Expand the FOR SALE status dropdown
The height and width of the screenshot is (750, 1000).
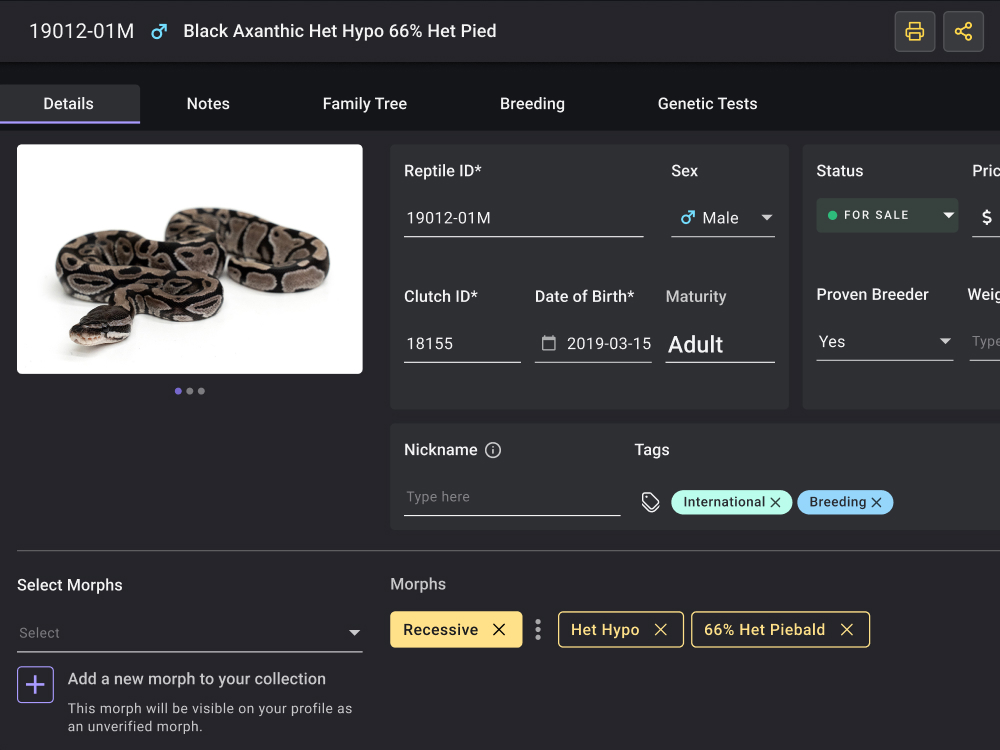(x=947, y=215)
